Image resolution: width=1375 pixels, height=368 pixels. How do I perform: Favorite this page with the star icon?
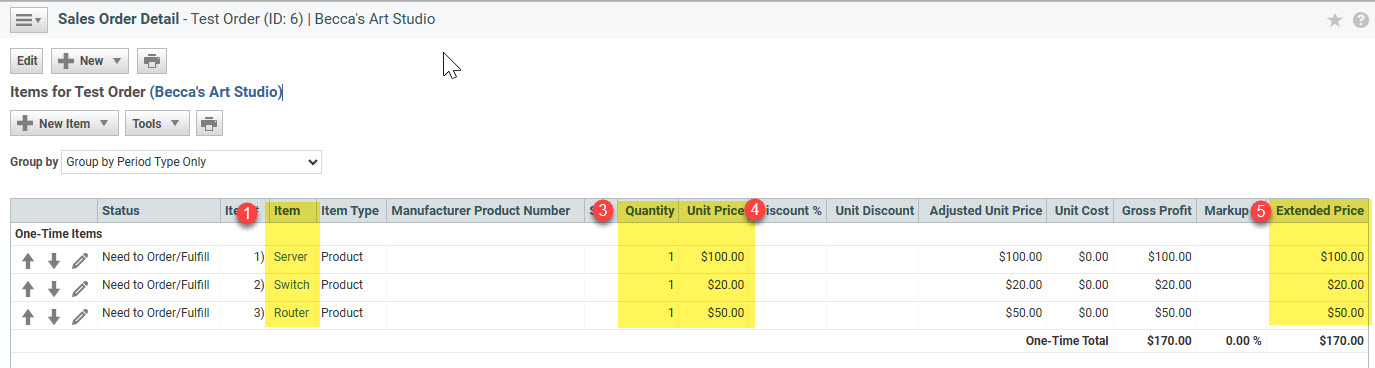tap(1334, 20)
